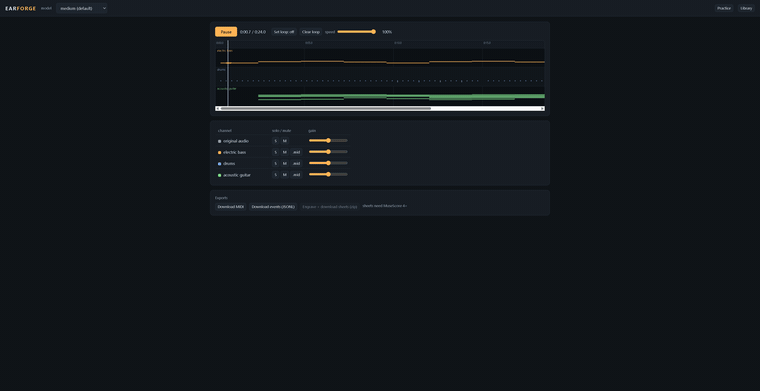
Task: Solo the original audio channel
Action: coord(275,141)
